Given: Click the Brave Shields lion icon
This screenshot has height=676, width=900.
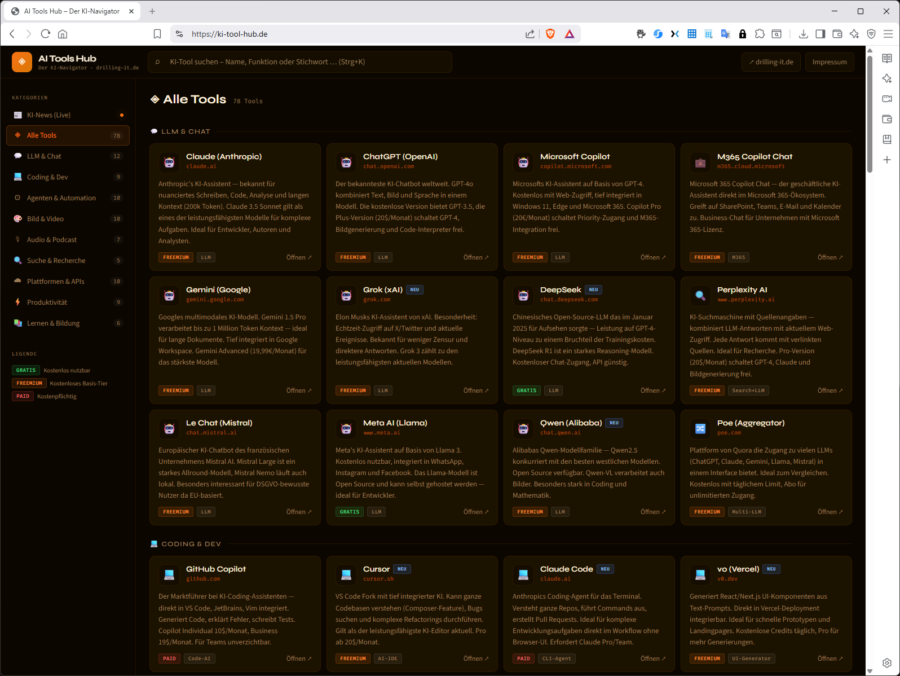Looking at the screenshot, I should pos(549,33).
